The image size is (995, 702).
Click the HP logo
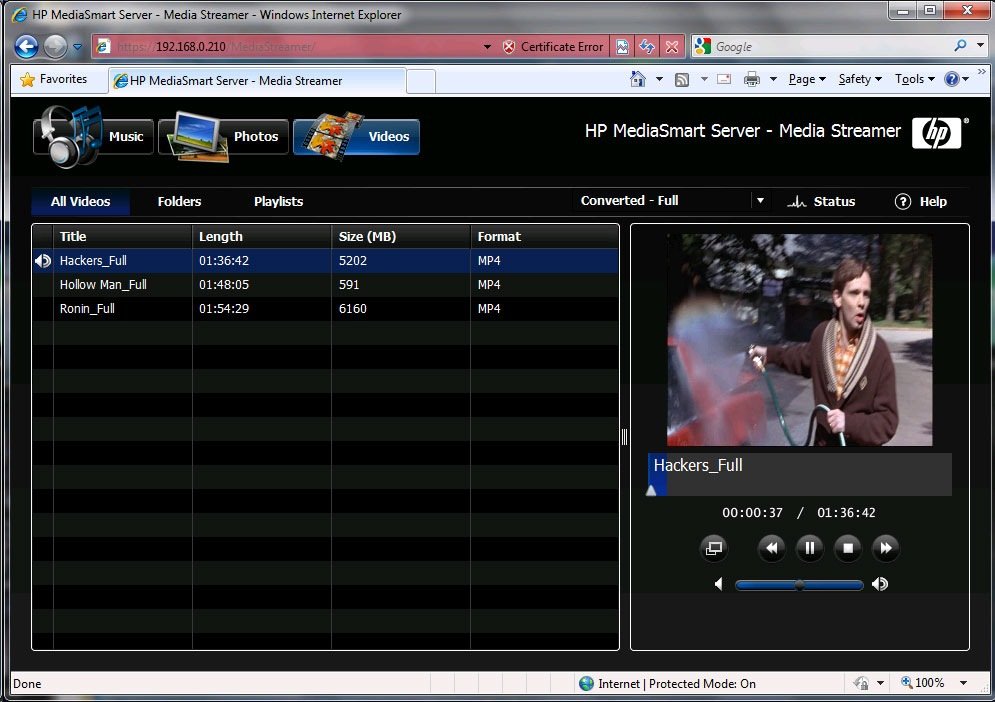[937, 133]
